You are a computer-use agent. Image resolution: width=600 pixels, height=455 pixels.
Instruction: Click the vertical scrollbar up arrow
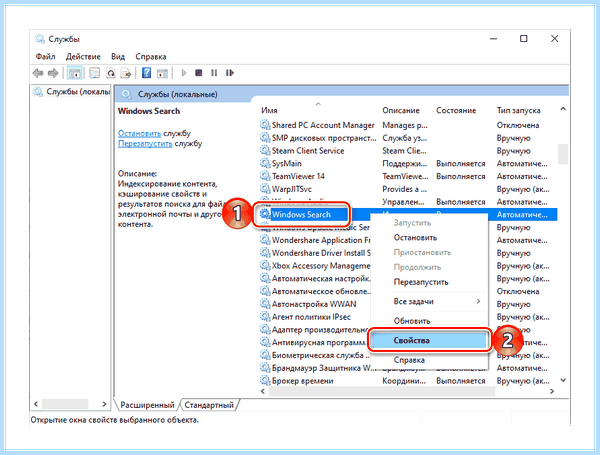[x=563, y=109]
